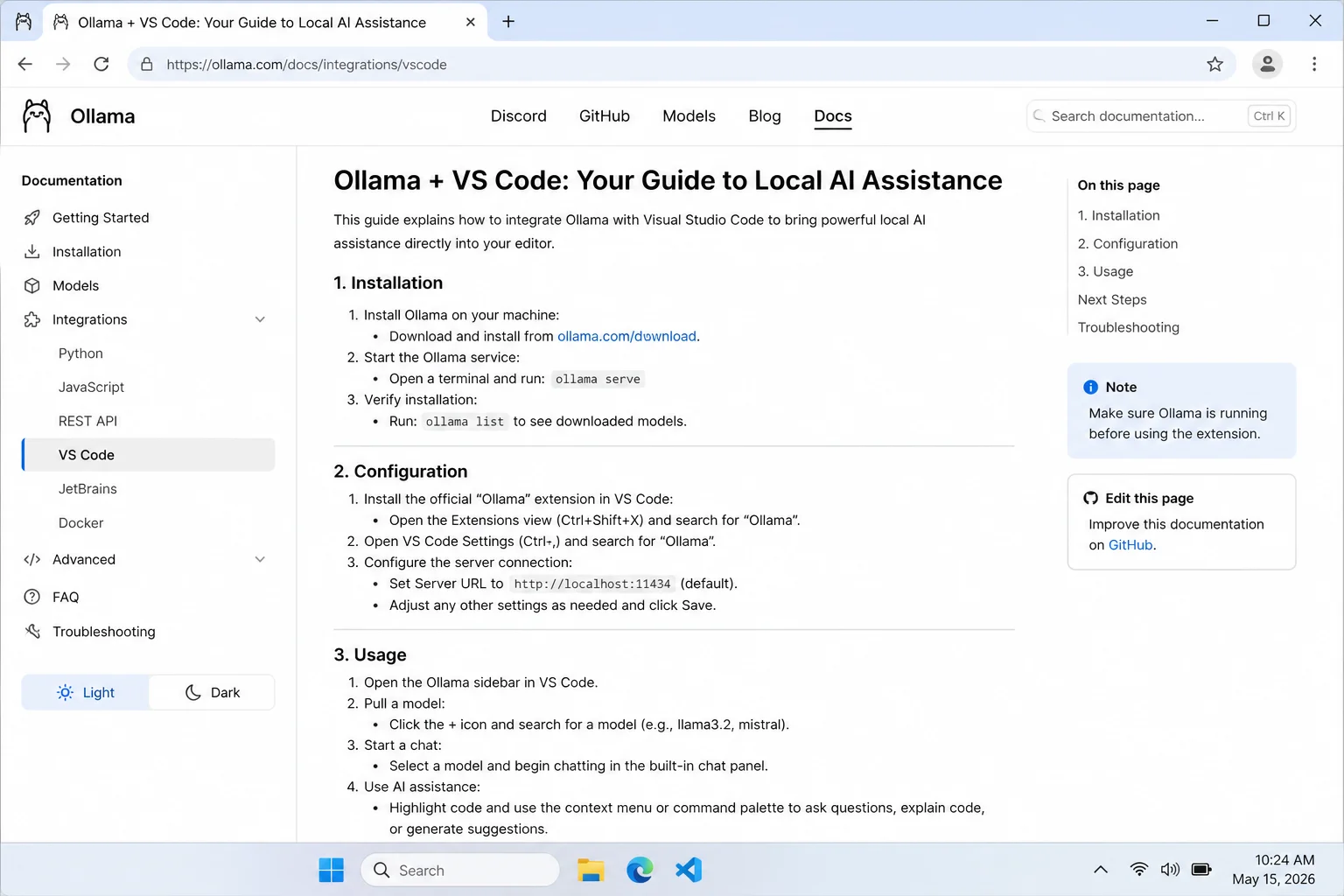
Task: Follow the ollama.com/download link
Action: 626,336
